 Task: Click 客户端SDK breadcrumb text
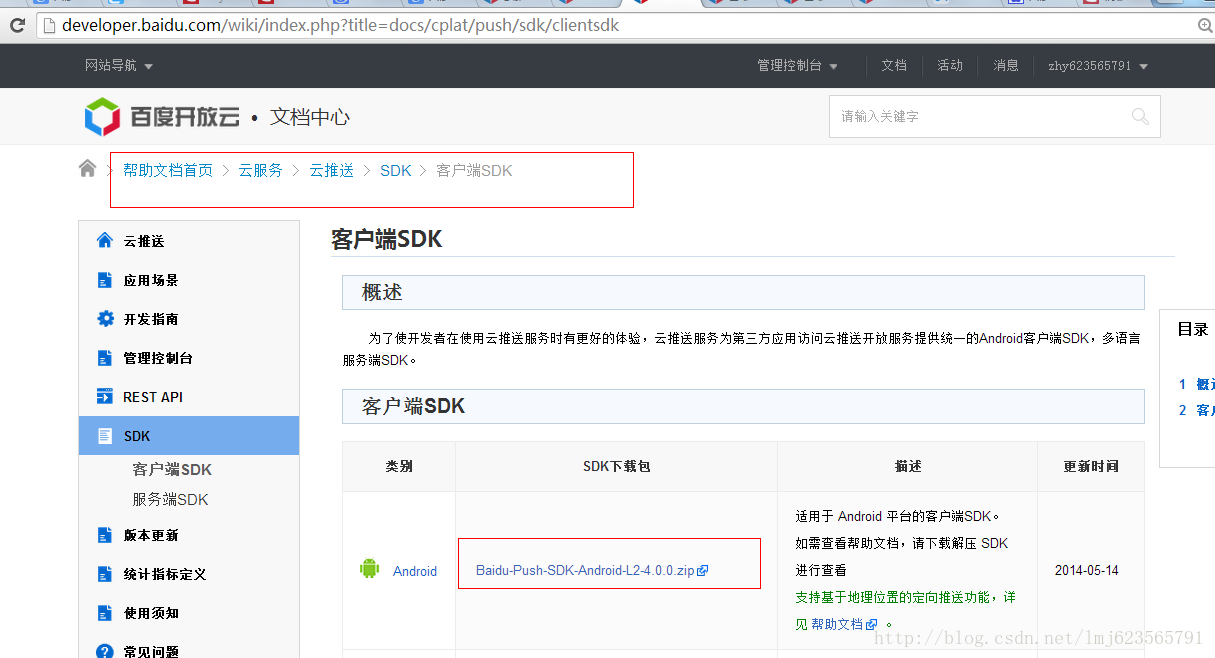474,171
